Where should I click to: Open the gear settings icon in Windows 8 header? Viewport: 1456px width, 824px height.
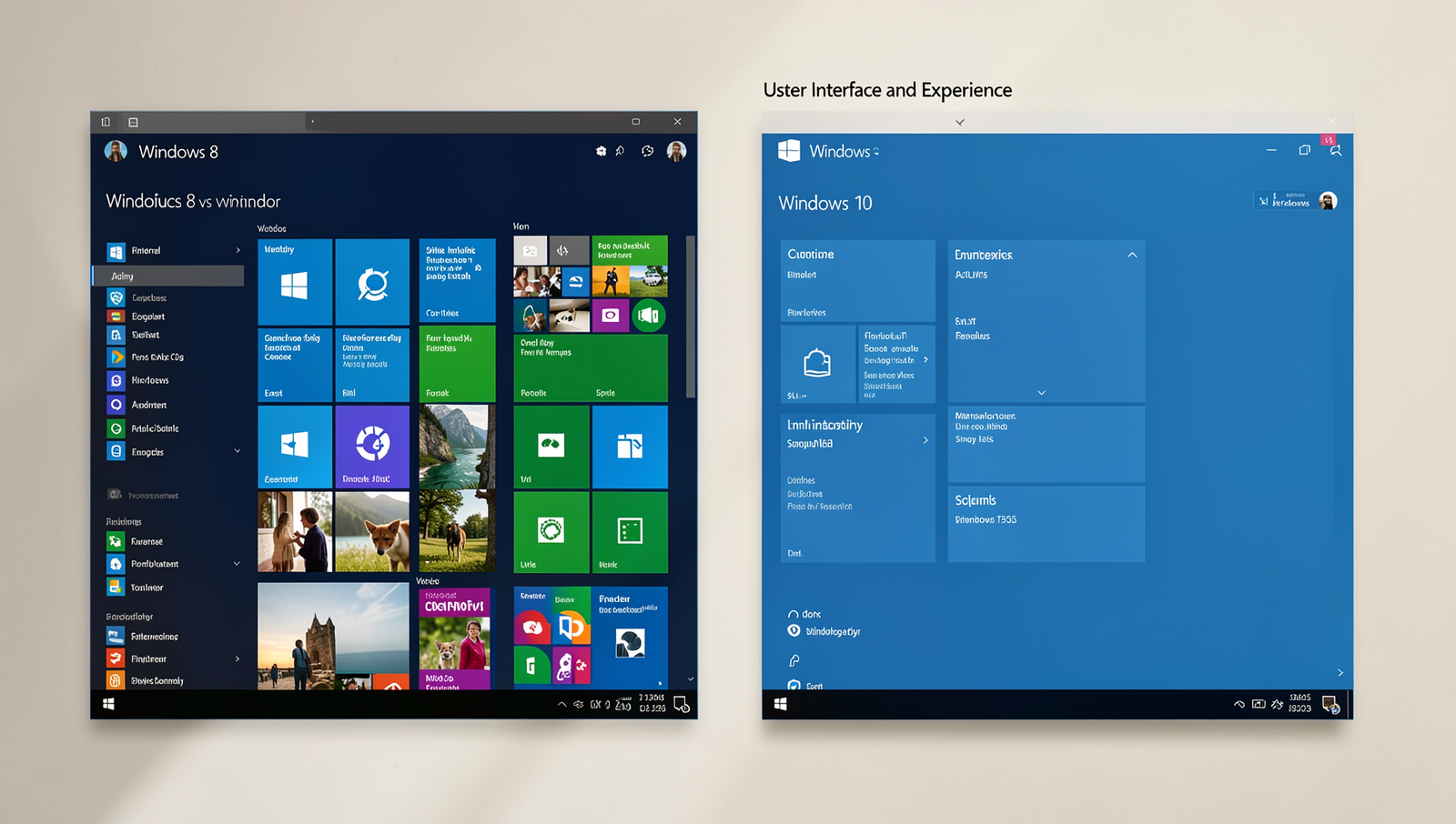(x=601, y=151)
